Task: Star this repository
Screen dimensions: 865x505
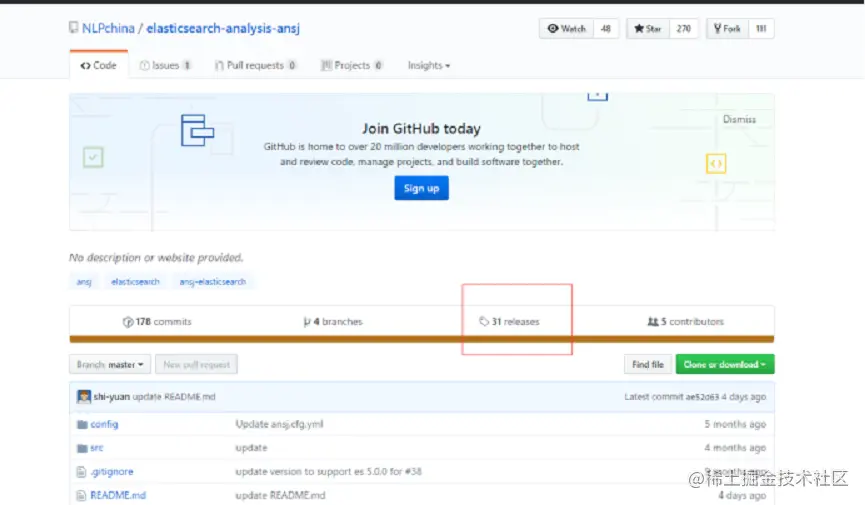Action: (x=648, y=29)
